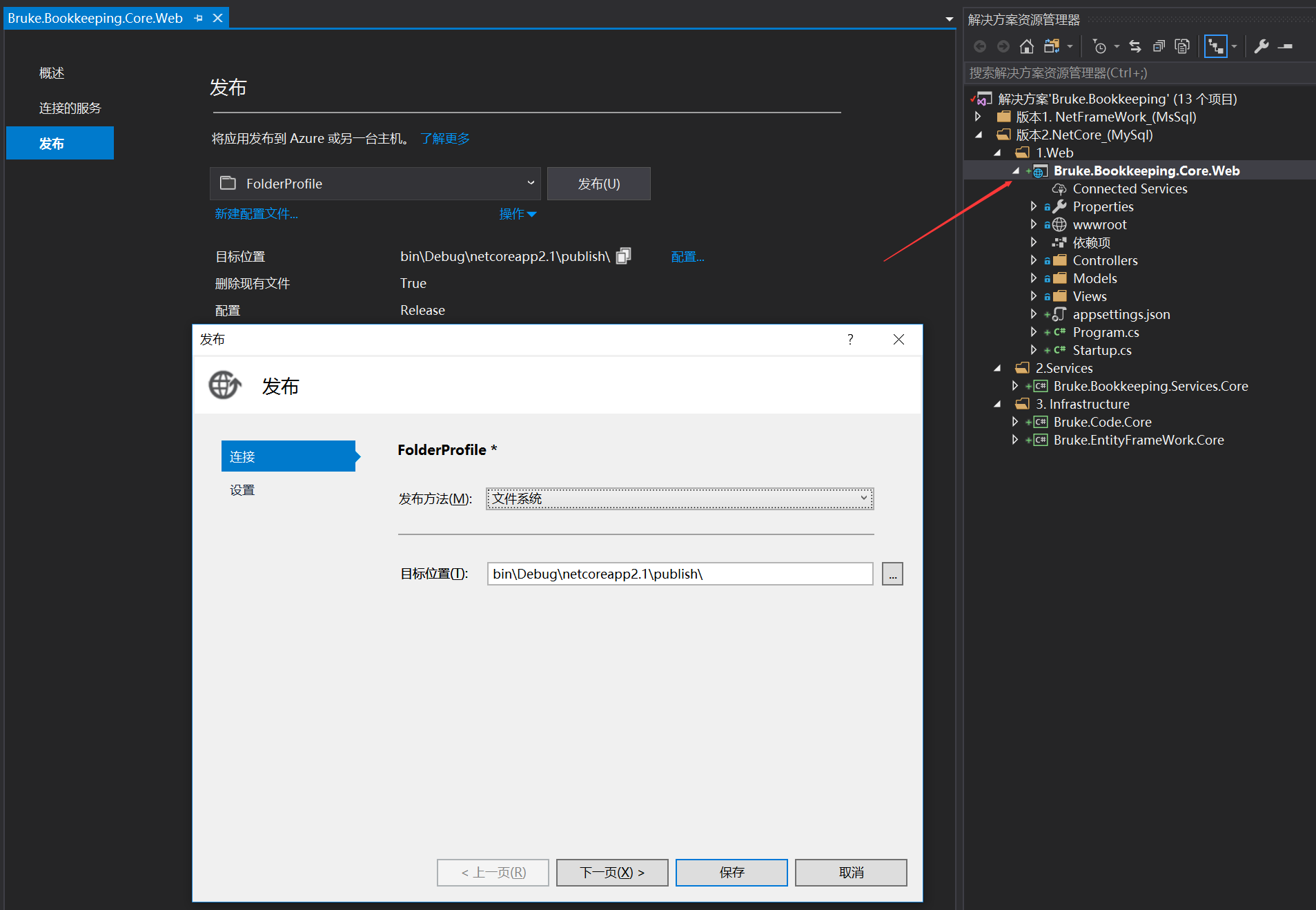Click the 目标位置 path input field

(680, 574)
